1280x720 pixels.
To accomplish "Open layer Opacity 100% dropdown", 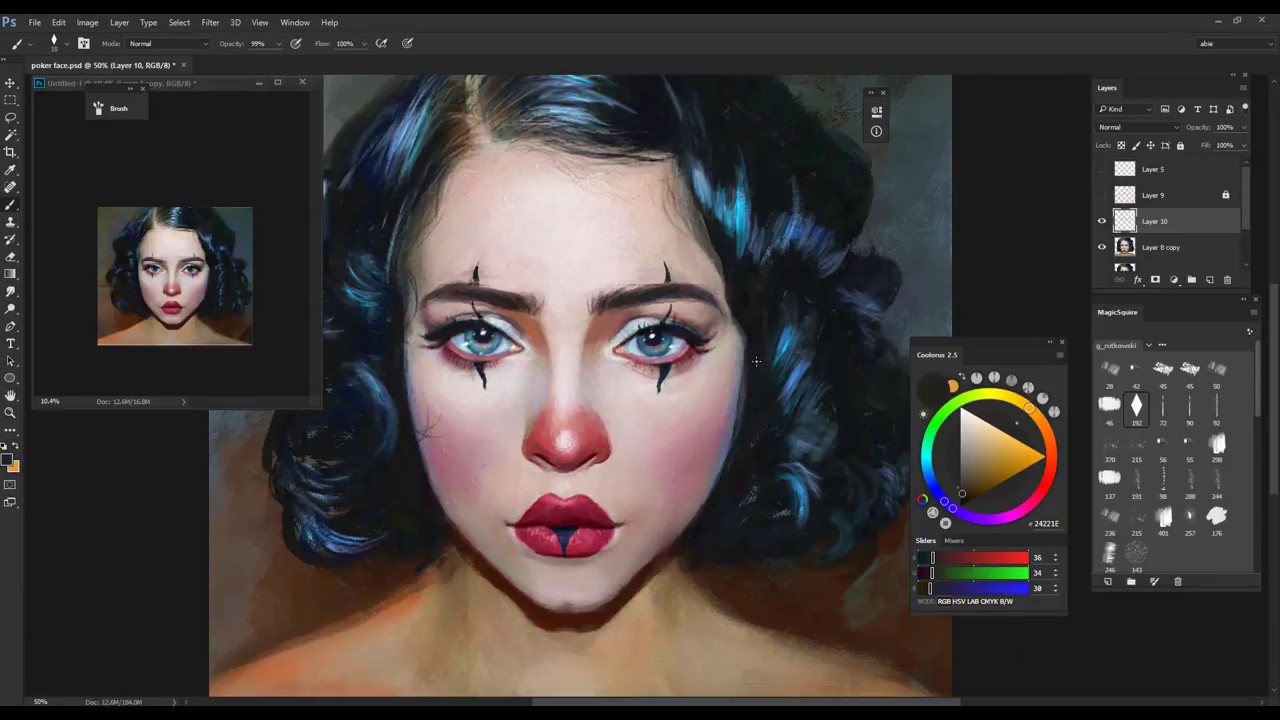I will 1243,127.
